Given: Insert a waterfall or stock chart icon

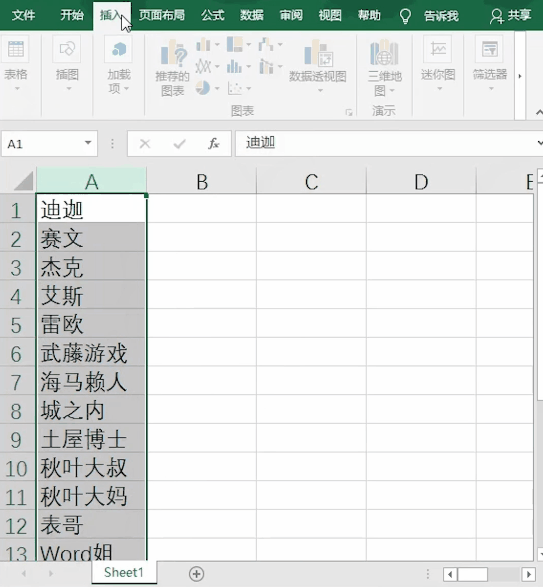Looking at the screenshot, I should 266,45.
